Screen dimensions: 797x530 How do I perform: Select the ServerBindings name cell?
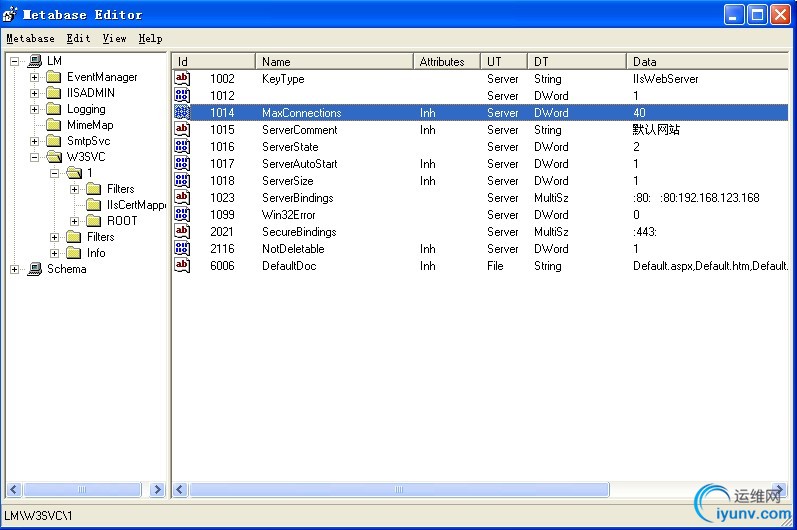coord(297,198)
